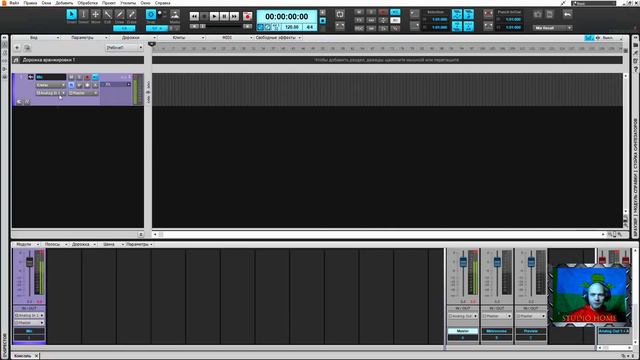This screenshot has height=360, width=640.
Task: Open track view Параметры dropdown
Action: pyautogui.click(x=84, y=38)
